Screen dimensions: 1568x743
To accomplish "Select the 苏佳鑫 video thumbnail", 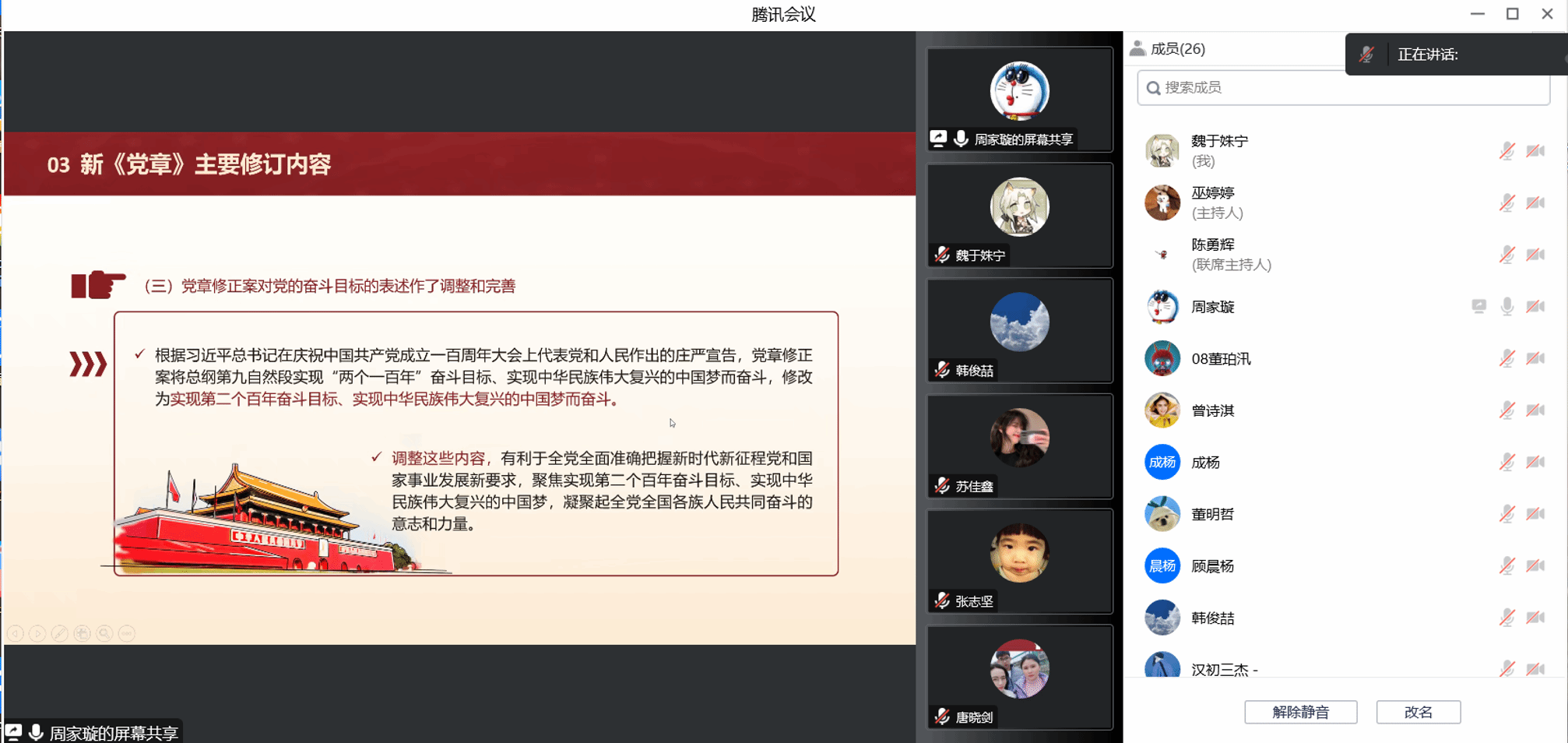I will (x=1019, y=446).
